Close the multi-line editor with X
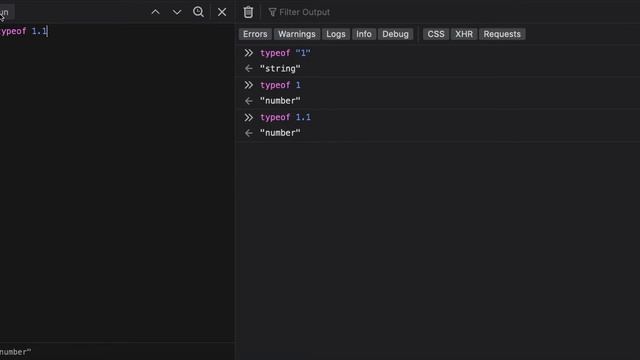The width and height of the screenshot is (640, 360). pos(222,12)
